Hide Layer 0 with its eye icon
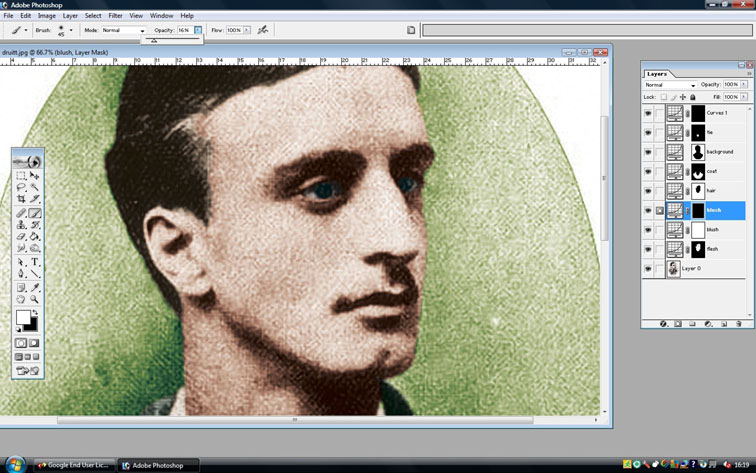The image size is (756, 473). [648, 269]
